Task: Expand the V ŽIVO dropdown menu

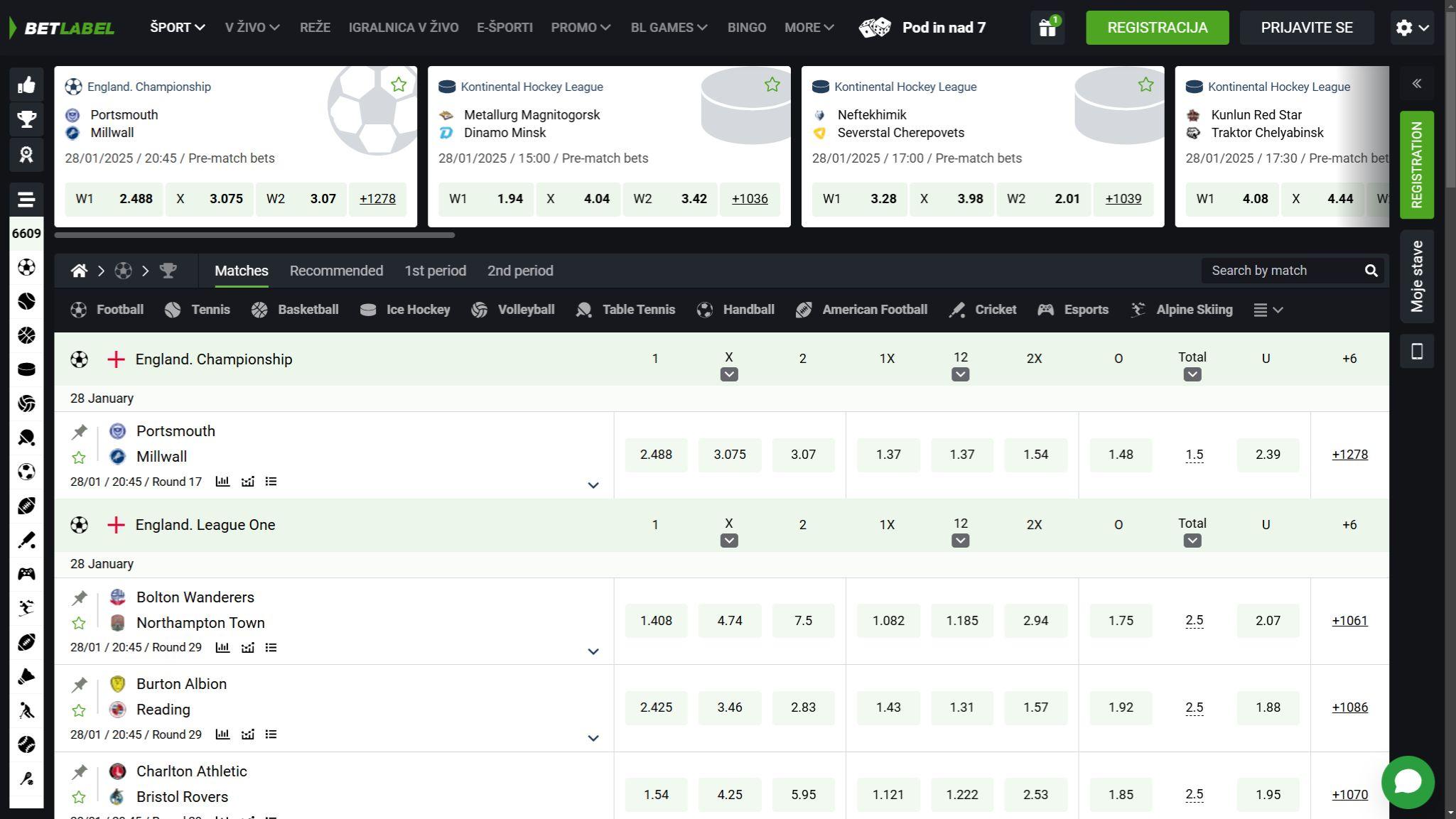Action: (x=252, y=28)
